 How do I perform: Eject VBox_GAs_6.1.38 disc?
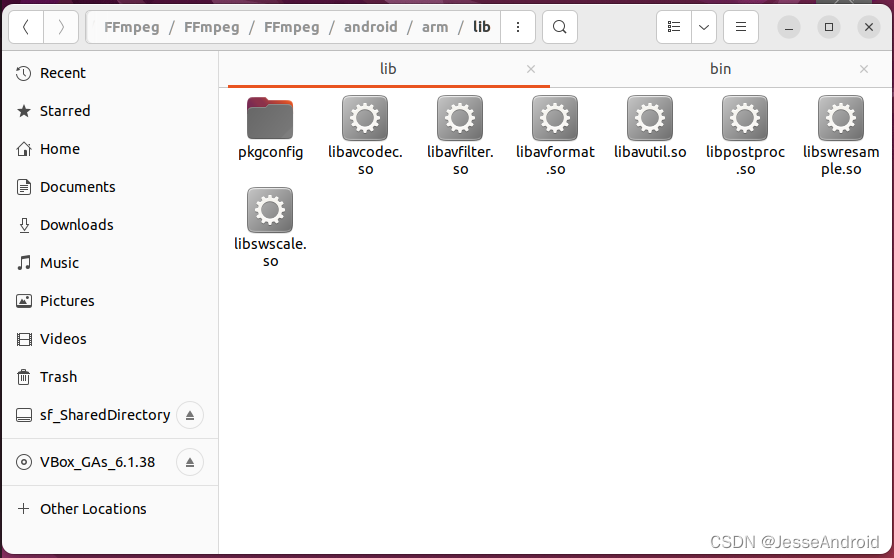(190, 462)
